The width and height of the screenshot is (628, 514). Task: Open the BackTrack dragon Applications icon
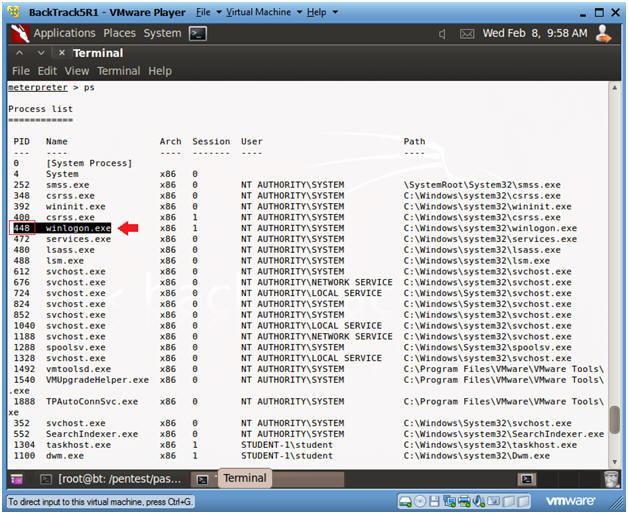click(20, 33)
